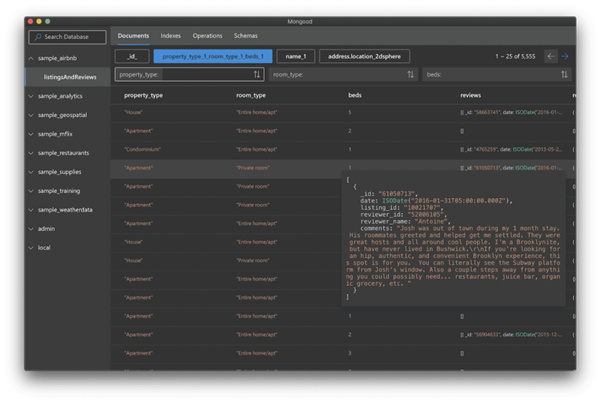
Task: Click the Search Database field
Action: click(67, 37)
